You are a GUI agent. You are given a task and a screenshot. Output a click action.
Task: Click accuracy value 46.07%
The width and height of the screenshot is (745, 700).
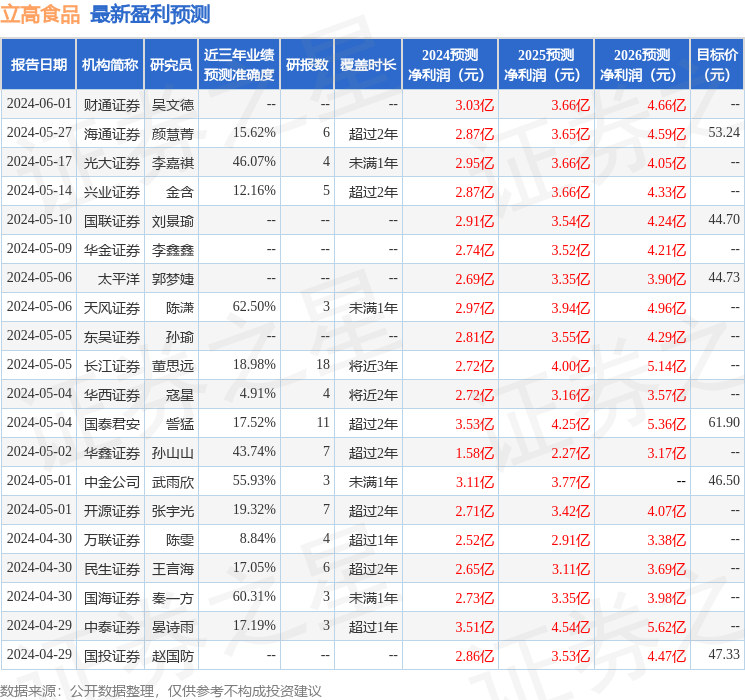click(x=254, y=162)
